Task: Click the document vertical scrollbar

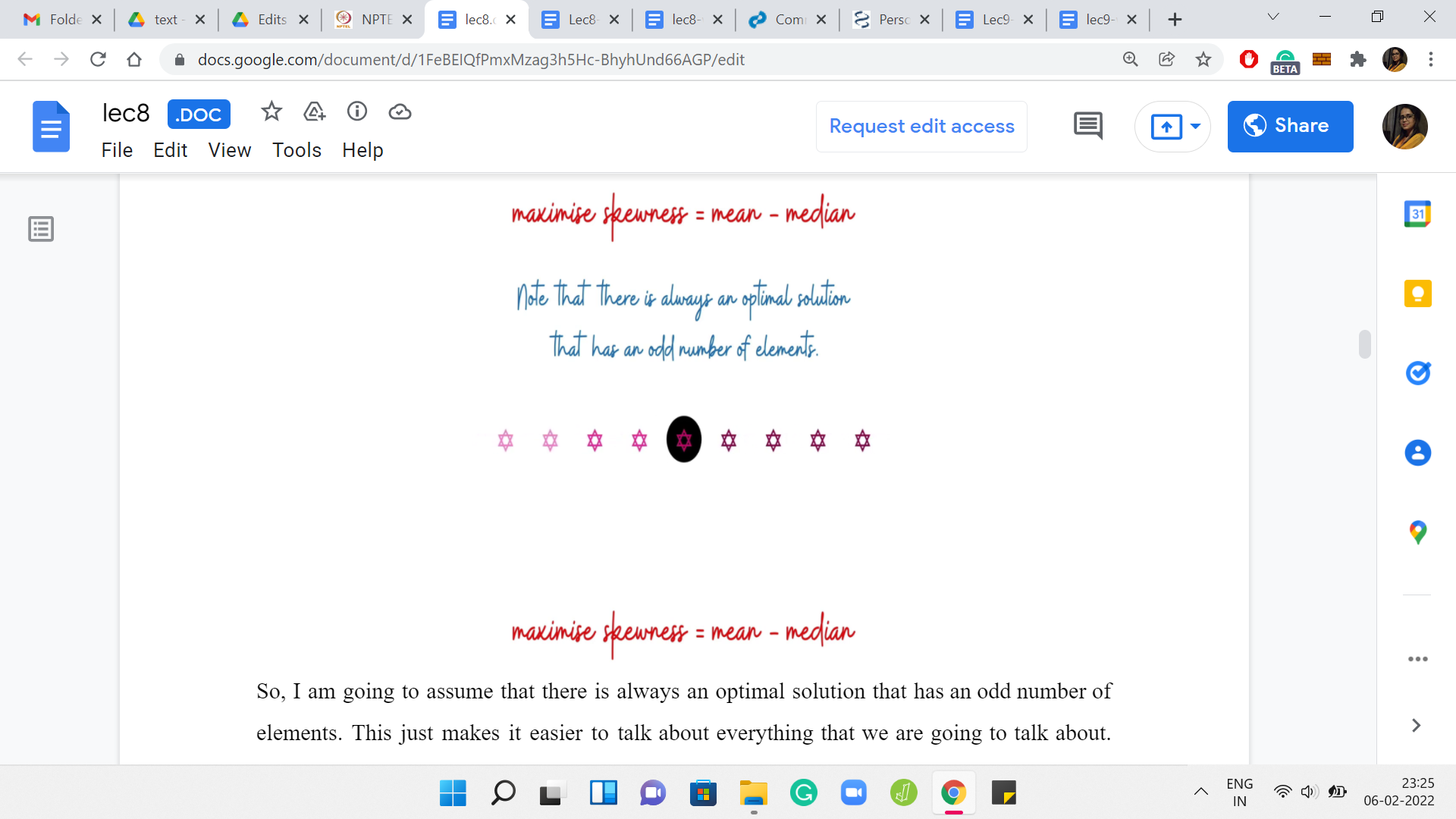Action: [x=1365, y=344]
